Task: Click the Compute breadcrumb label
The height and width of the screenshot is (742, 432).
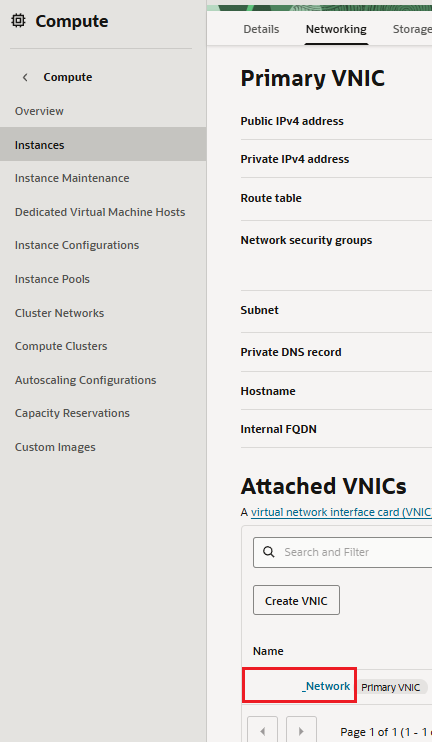Action: coord(68,77)
